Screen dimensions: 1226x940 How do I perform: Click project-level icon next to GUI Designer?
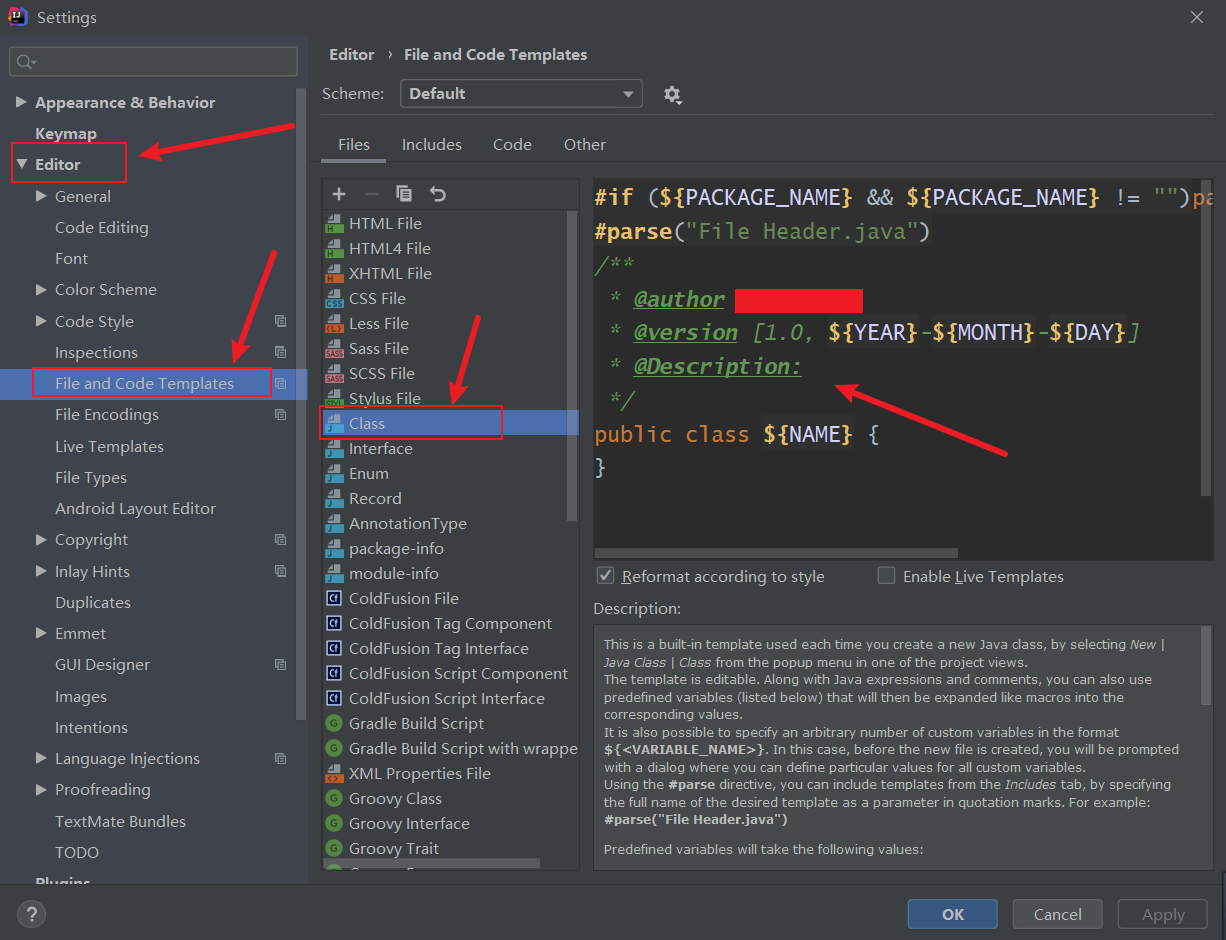[x=280, y=664]
